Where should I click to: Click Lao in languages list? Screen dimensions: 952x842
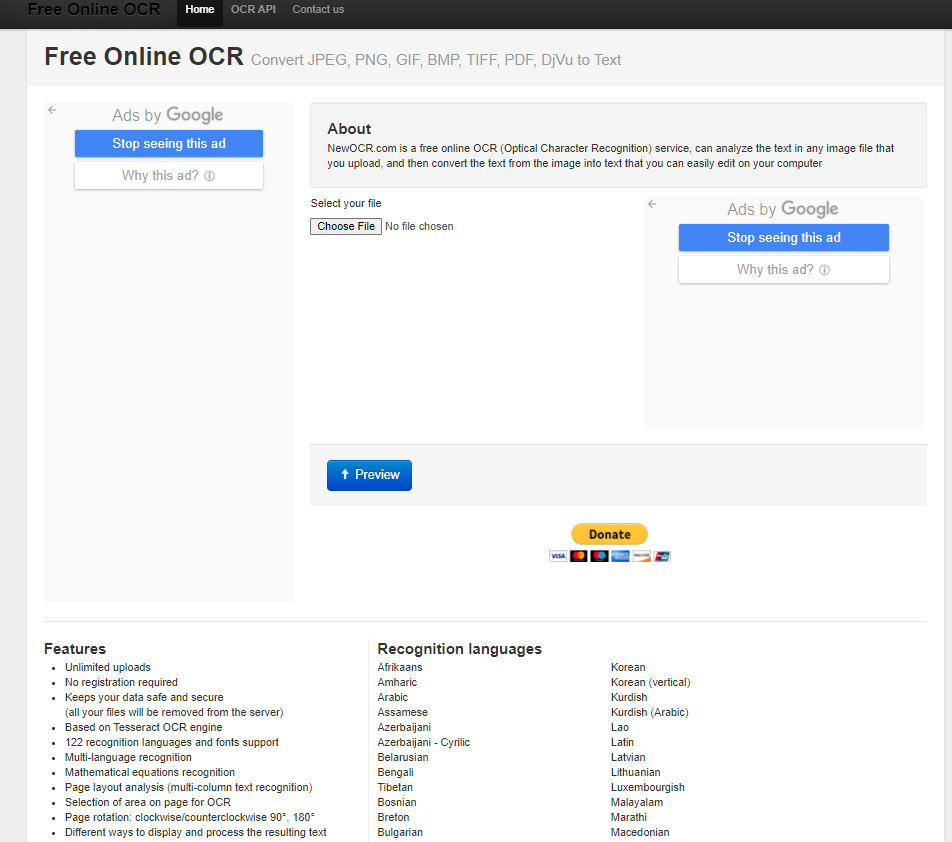[620, 727]
